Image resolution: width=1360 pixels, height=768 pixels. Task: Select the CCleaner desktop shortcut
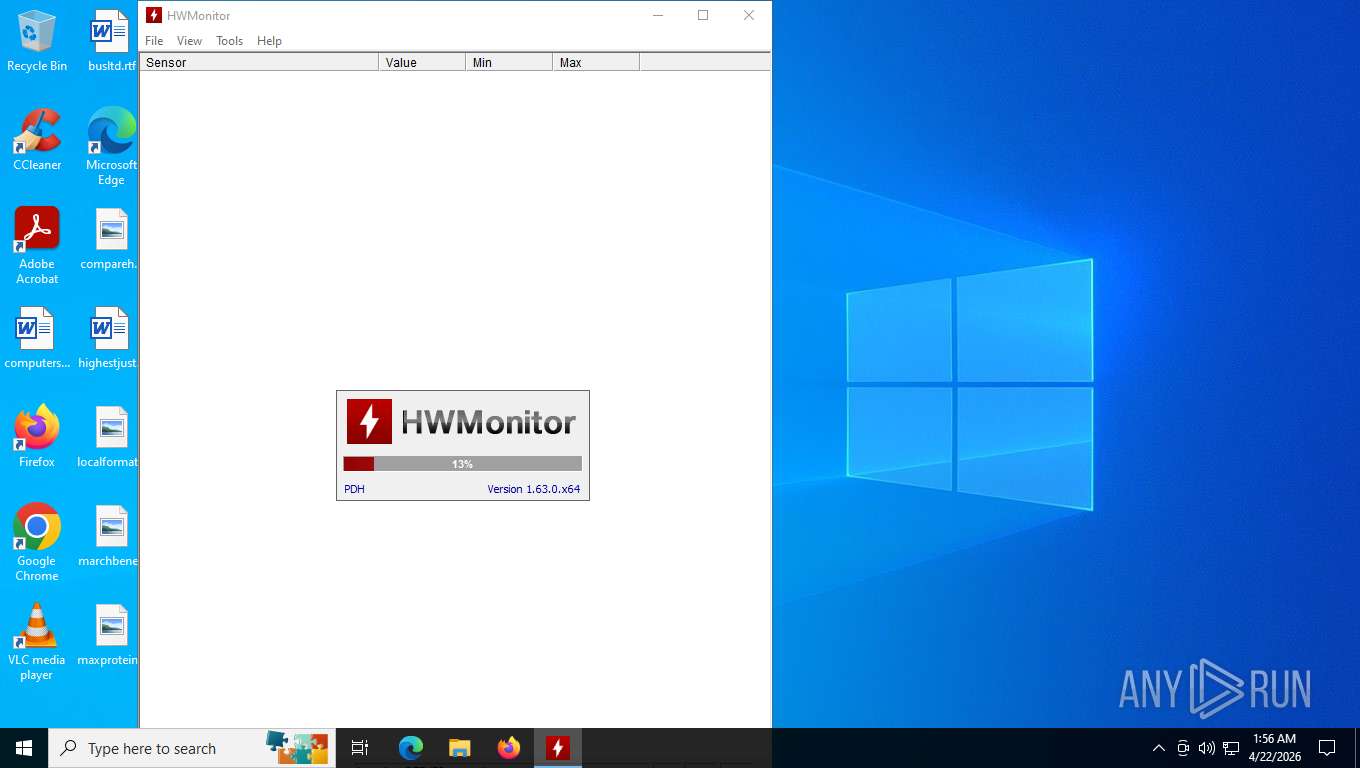pos(37,140)
